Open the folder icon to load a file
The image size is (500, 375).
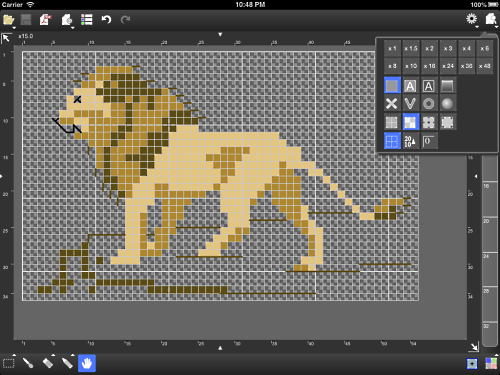pyautogui.click(x=8, y=20)
